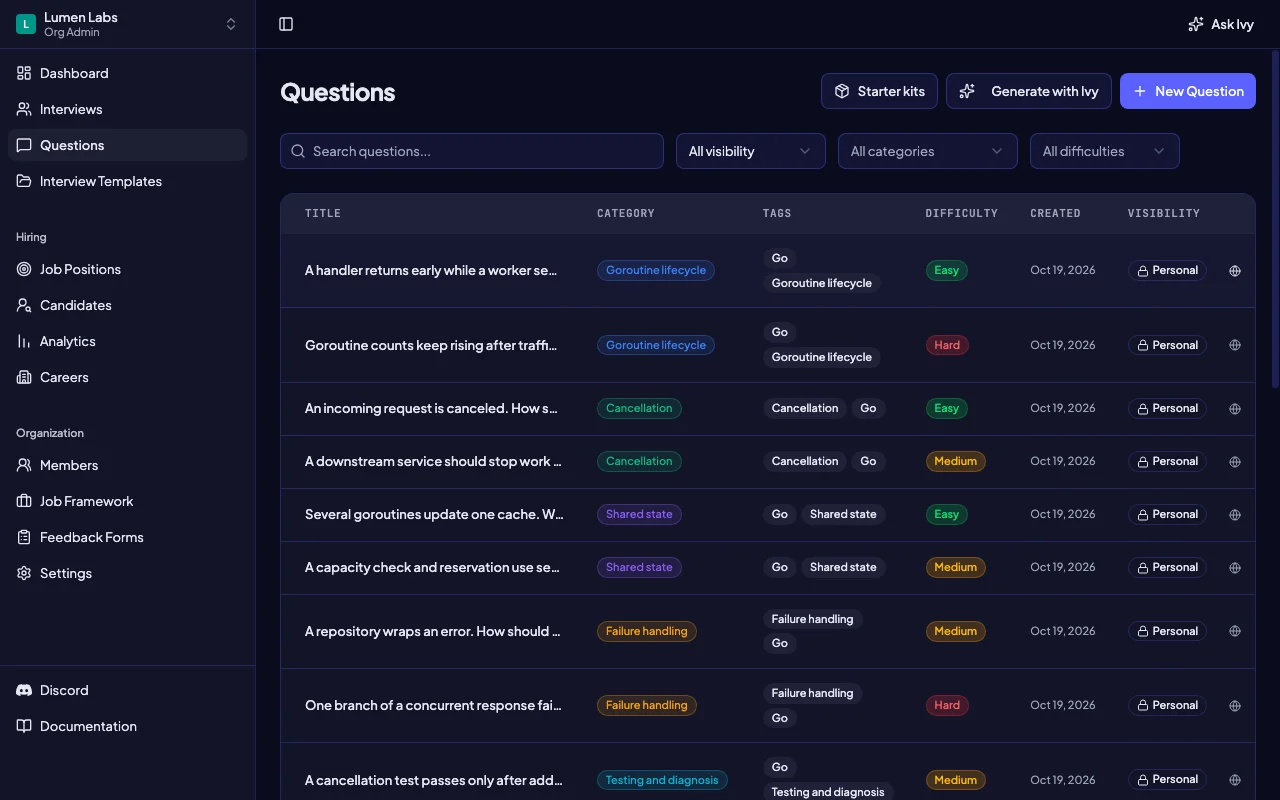Viewport: 1280px width, 800px height.
Task: Click the globe icon for the 'Goroutine counts keep rising' row
Action: [x=1235, y=345]
